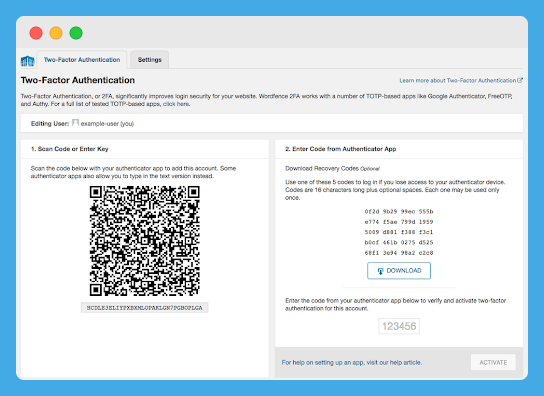Screen dimensions: 544x396
Task: Click the red close window button
Action: pyautogui.click(x=36, y=33)
